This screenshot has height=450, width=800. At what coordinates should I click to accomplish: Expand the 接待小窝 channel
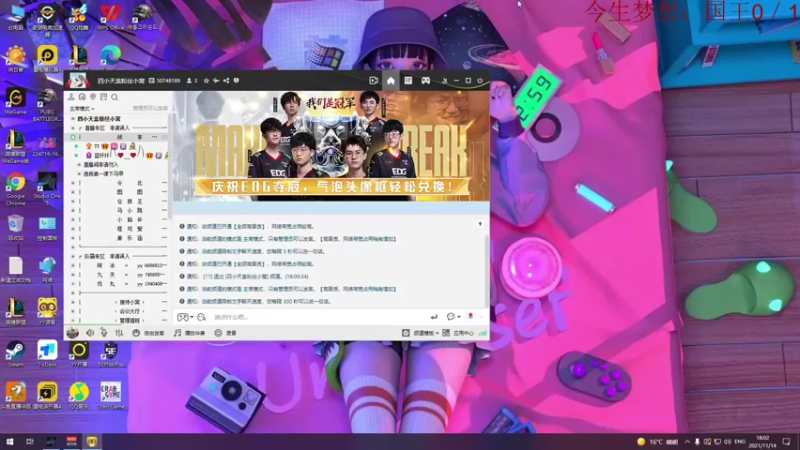[x=73, y=302]
